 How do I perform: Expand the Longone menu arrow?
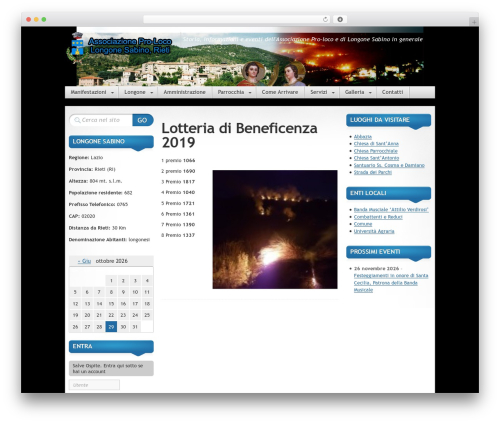pyautogui.click(x=152, y=93)
